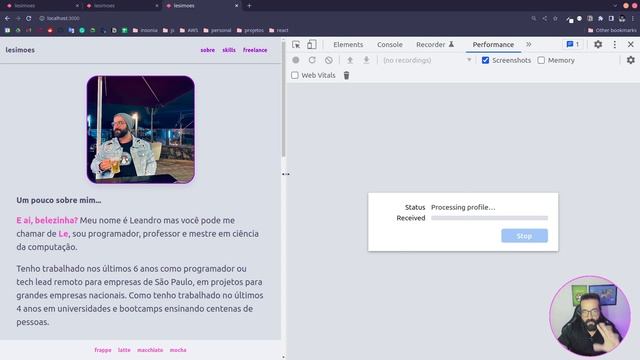The width and height of the screenshot is (640, 360).
Task: Enable the Web Vitals checkbox
Action: tap(295, 75)
